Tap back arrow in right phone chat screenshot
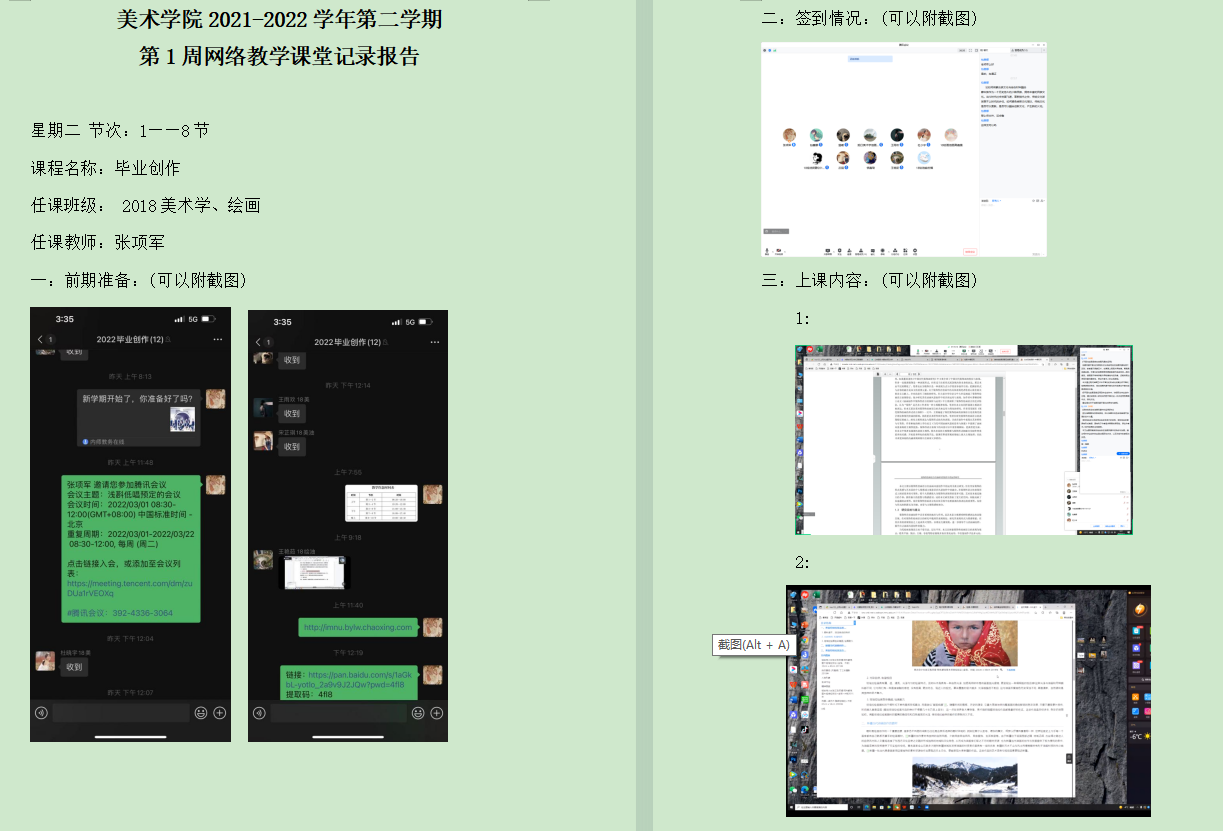The image size is (1223, 831). click(258, 342)
